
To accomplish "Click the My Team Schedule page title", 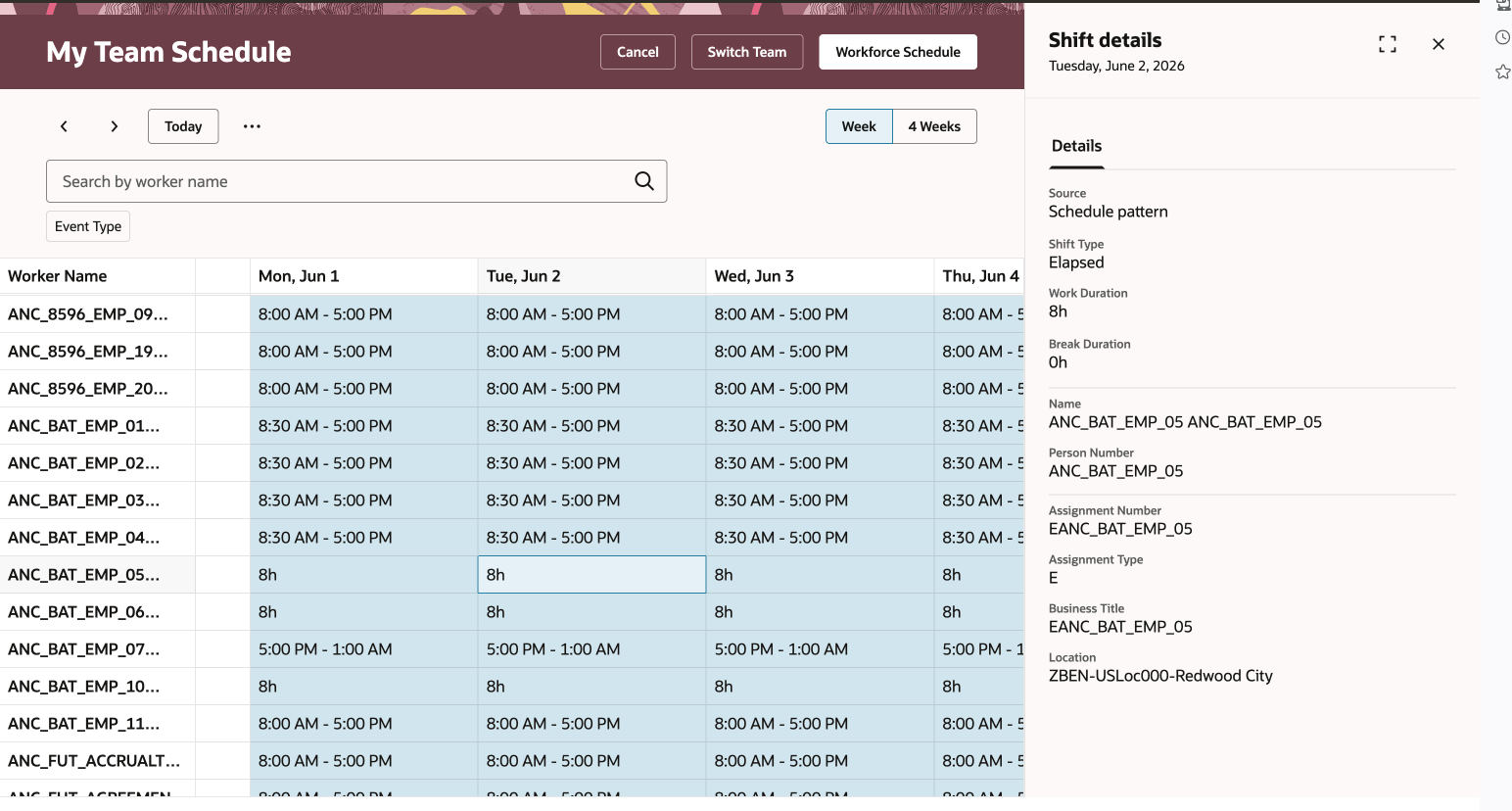I will pyautogui.click(x=168, y=52).
